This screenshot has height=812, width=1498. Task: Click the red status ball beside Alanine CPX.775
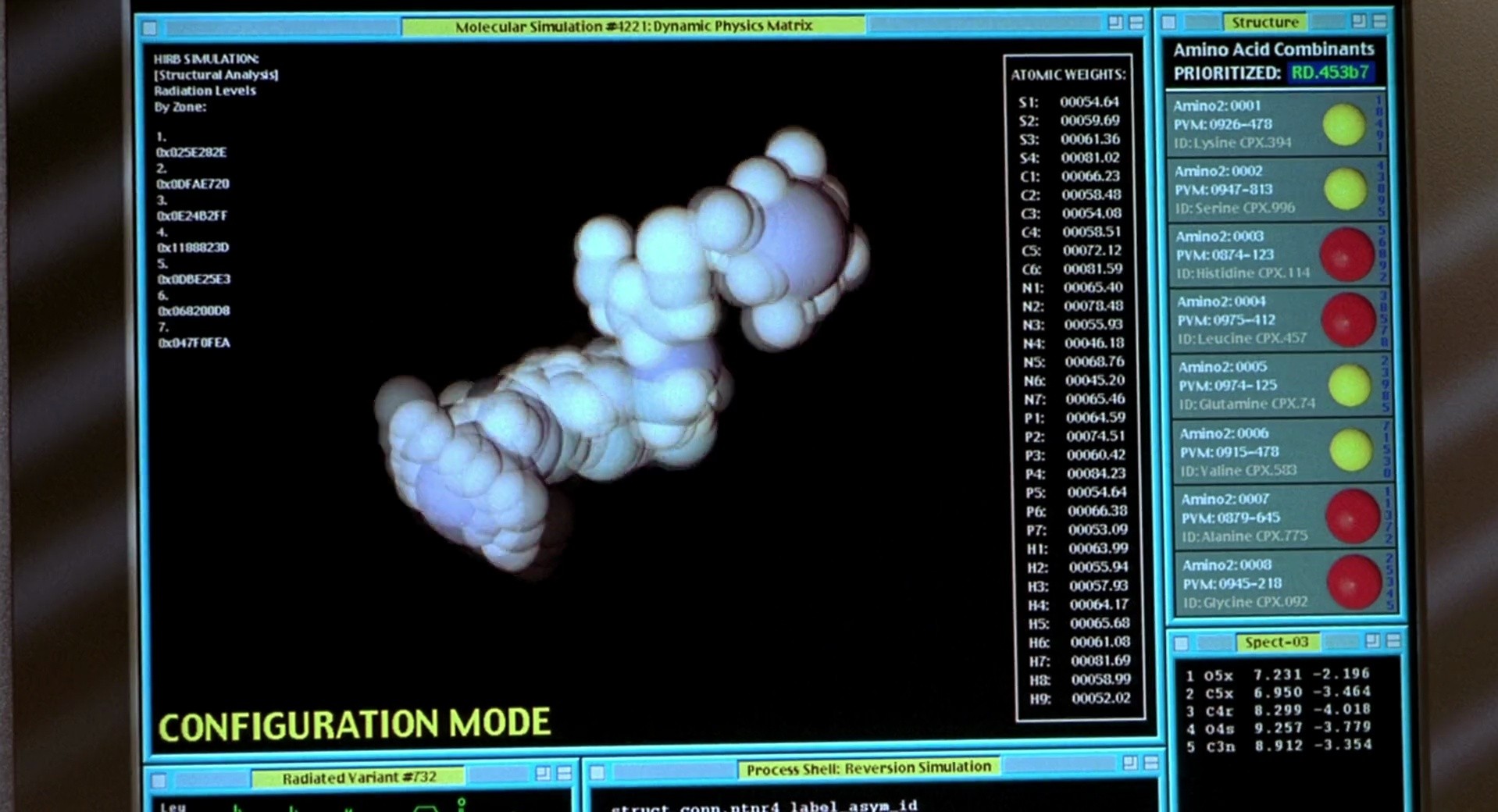coord(1353,516)
